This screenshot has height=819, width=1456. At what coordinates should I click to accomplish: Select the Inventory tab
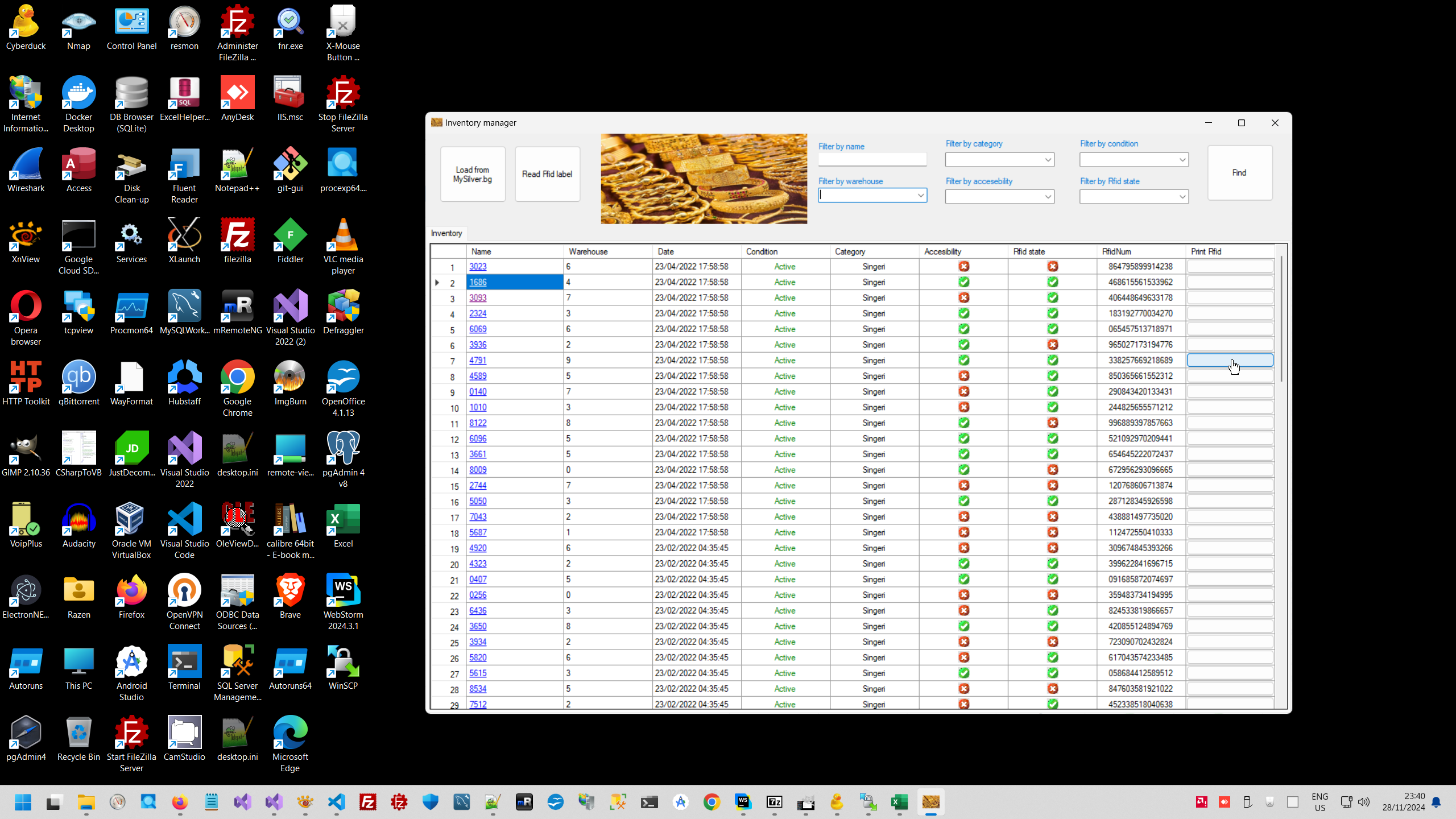pyautogui.click(x=446, y=233)
